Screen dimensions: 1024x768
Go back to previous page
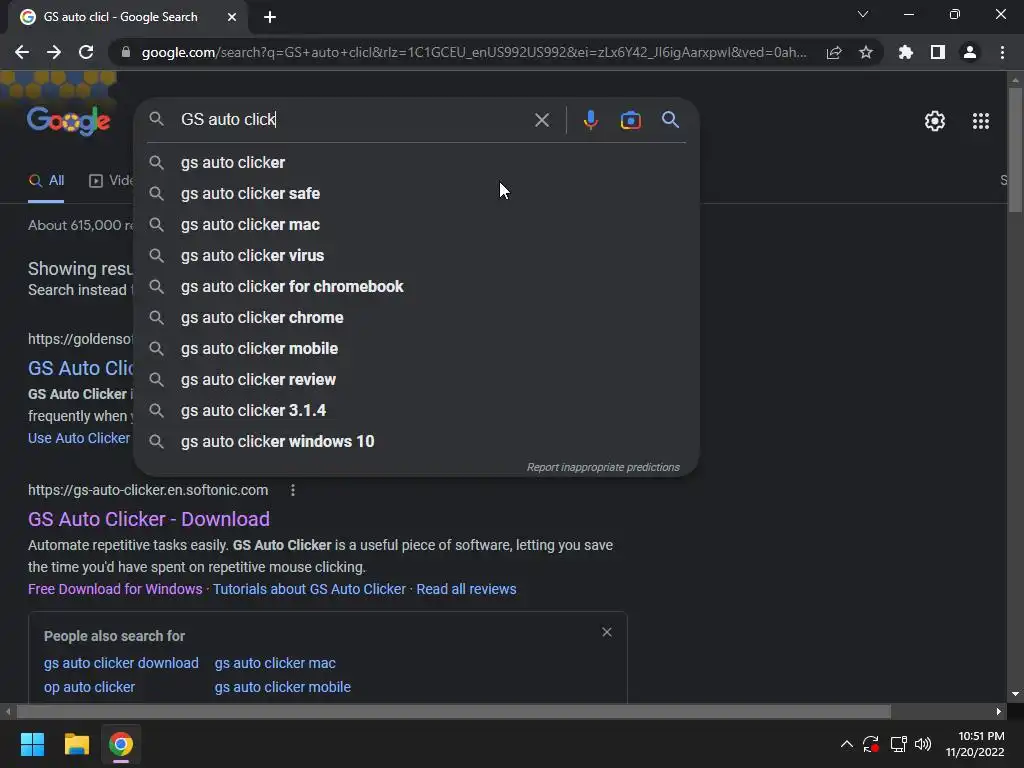point(22,52)
